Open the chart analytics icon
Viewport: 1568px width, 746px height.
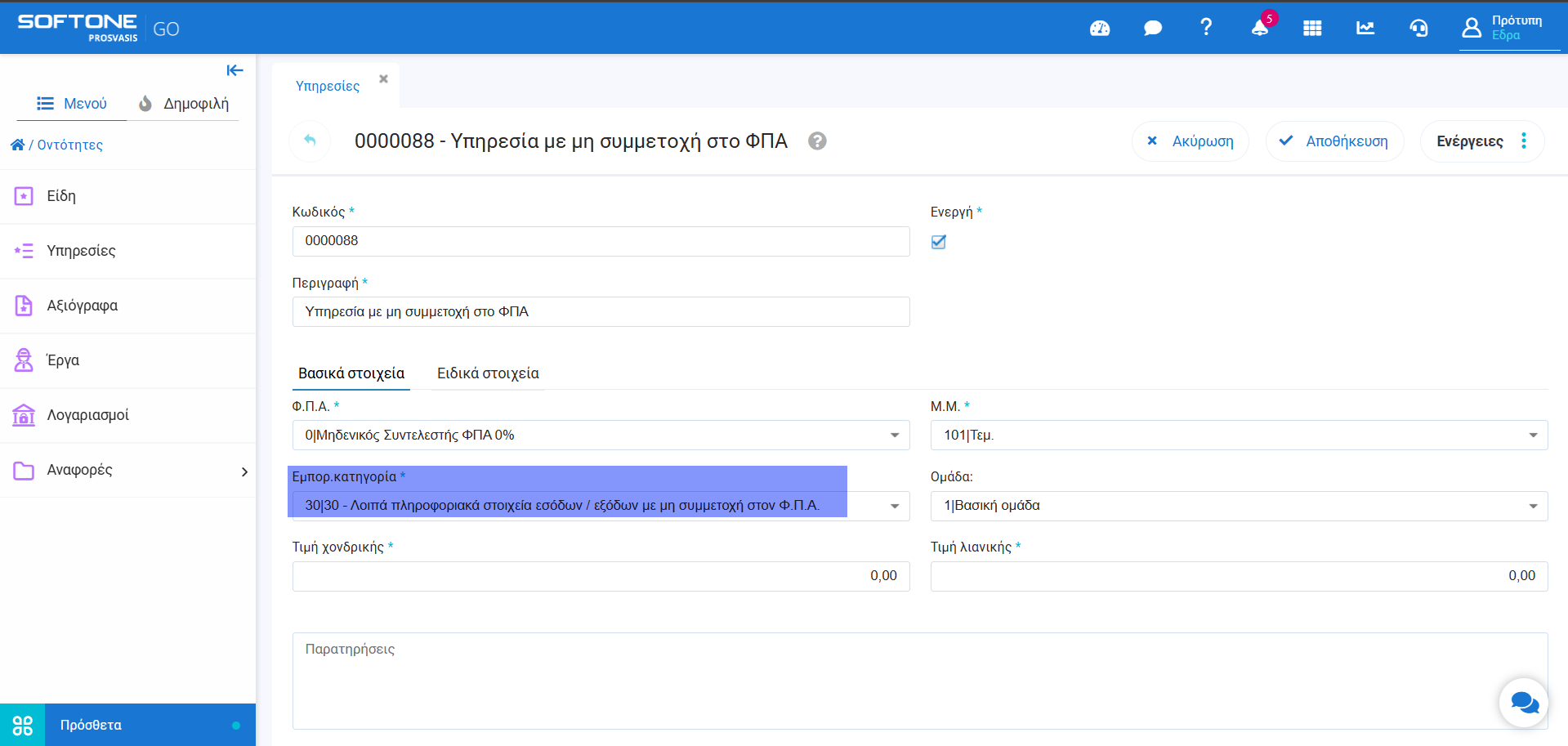click(1365, 29)
